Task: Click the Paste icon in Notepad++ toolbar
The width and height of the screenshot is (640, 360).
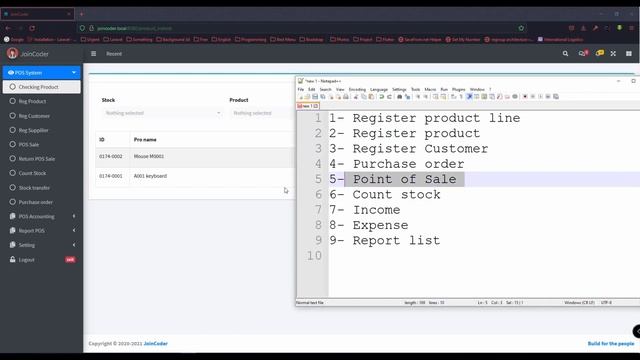Action: (371, 97)
